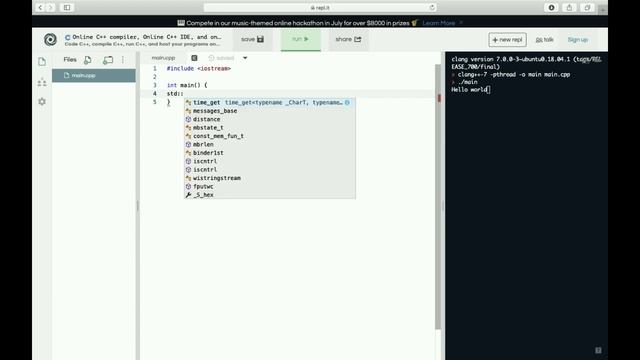Open the settings gear in sidebar
This screenshot has height=360, width=640.
tap(42, 101)
